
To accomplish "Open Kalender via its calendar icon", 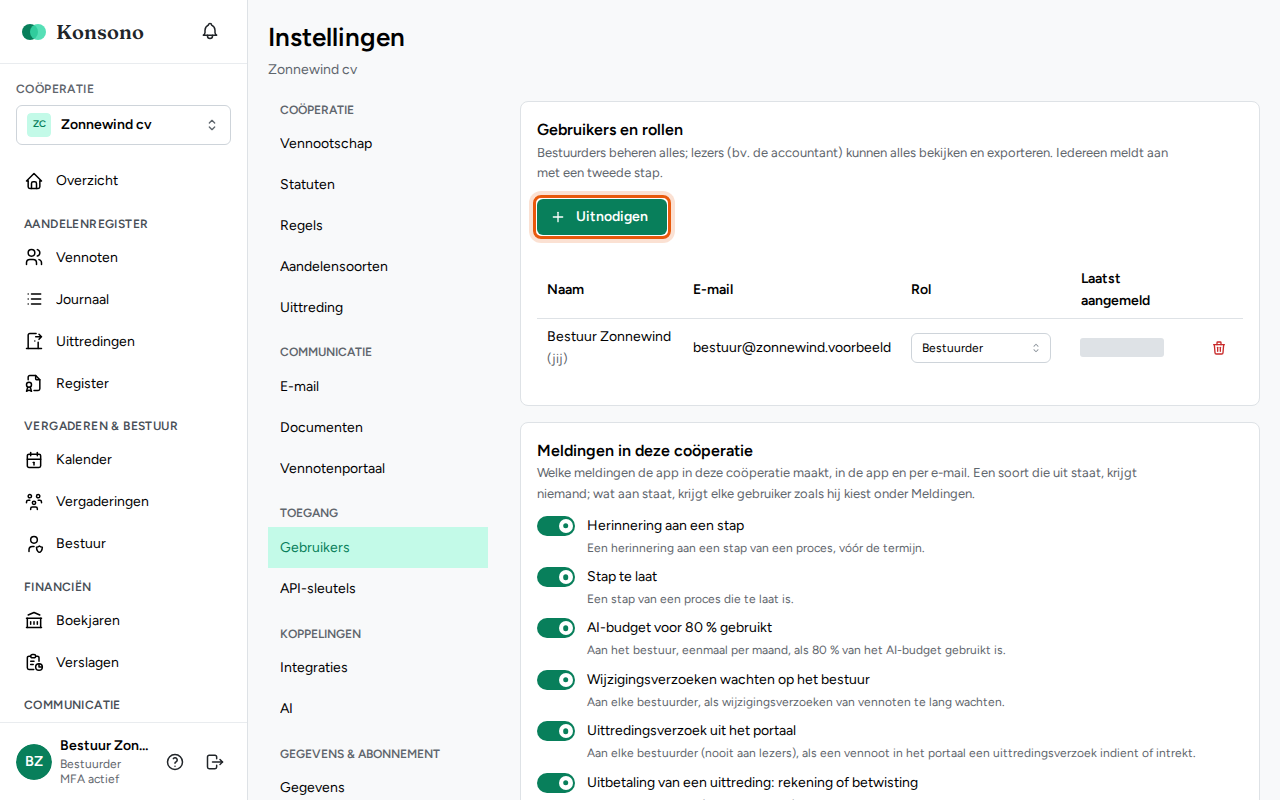I will pyautogui.click(x=34, y=460).
